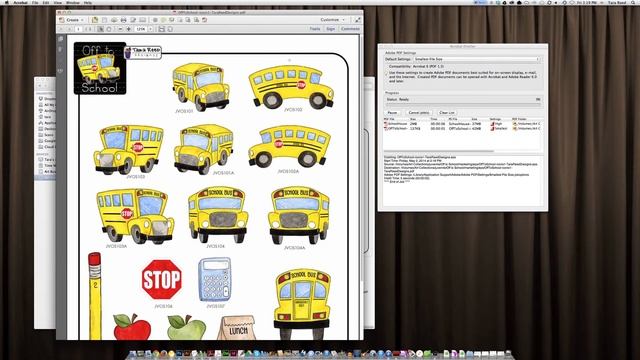Click the Pause button in Distiller
640x360 pixels.
(392, 112)
